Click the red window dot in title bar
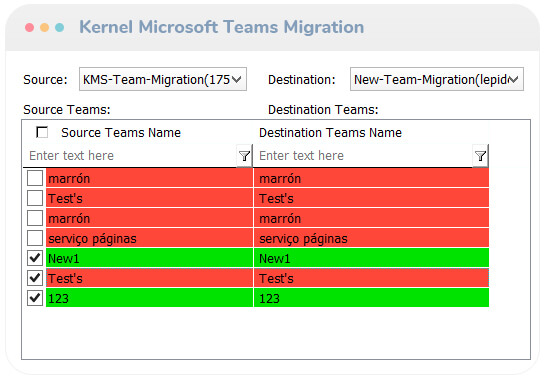Image resolution: width=545 pixels, height=380 pixels. 30,27
